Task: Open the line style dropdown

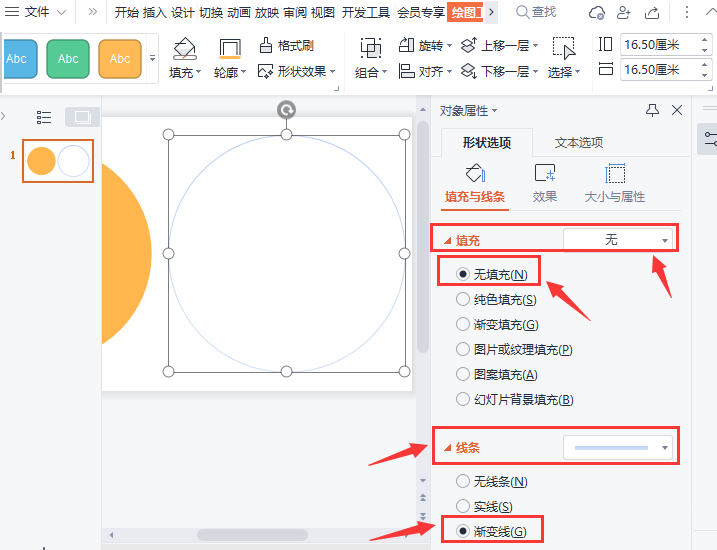Action: click(618, 448)
